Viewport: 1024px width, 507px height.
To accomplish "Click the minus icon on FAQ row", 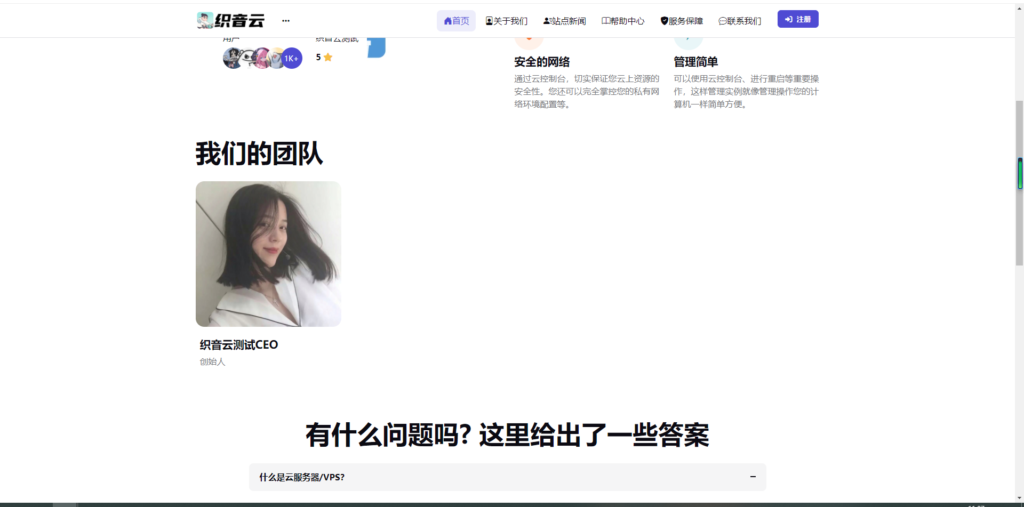I will pyautogui.click(x=753, y=477).
